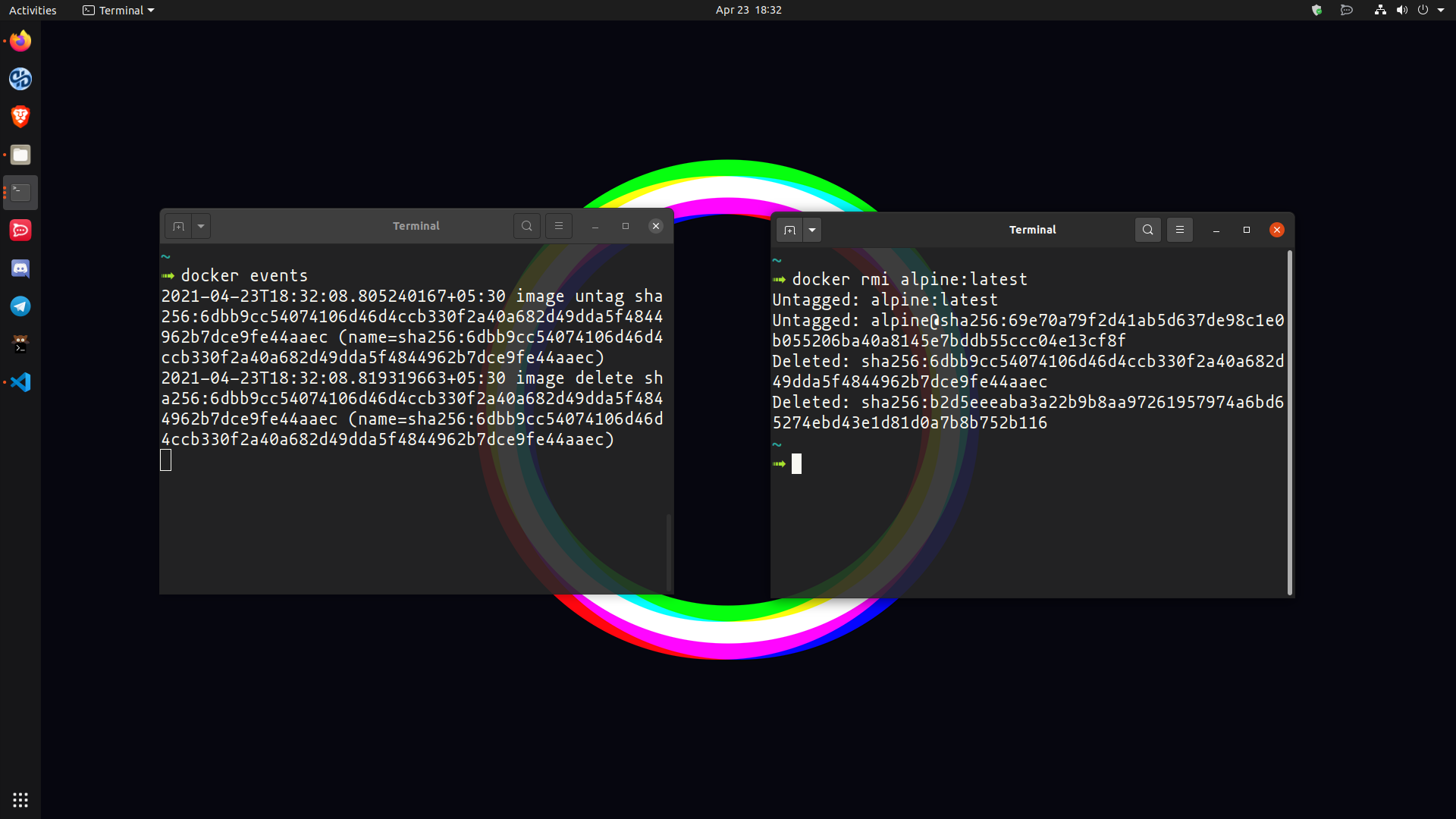Open the red chat app in dock
The image size is (1456, 819).
[20, 231]
